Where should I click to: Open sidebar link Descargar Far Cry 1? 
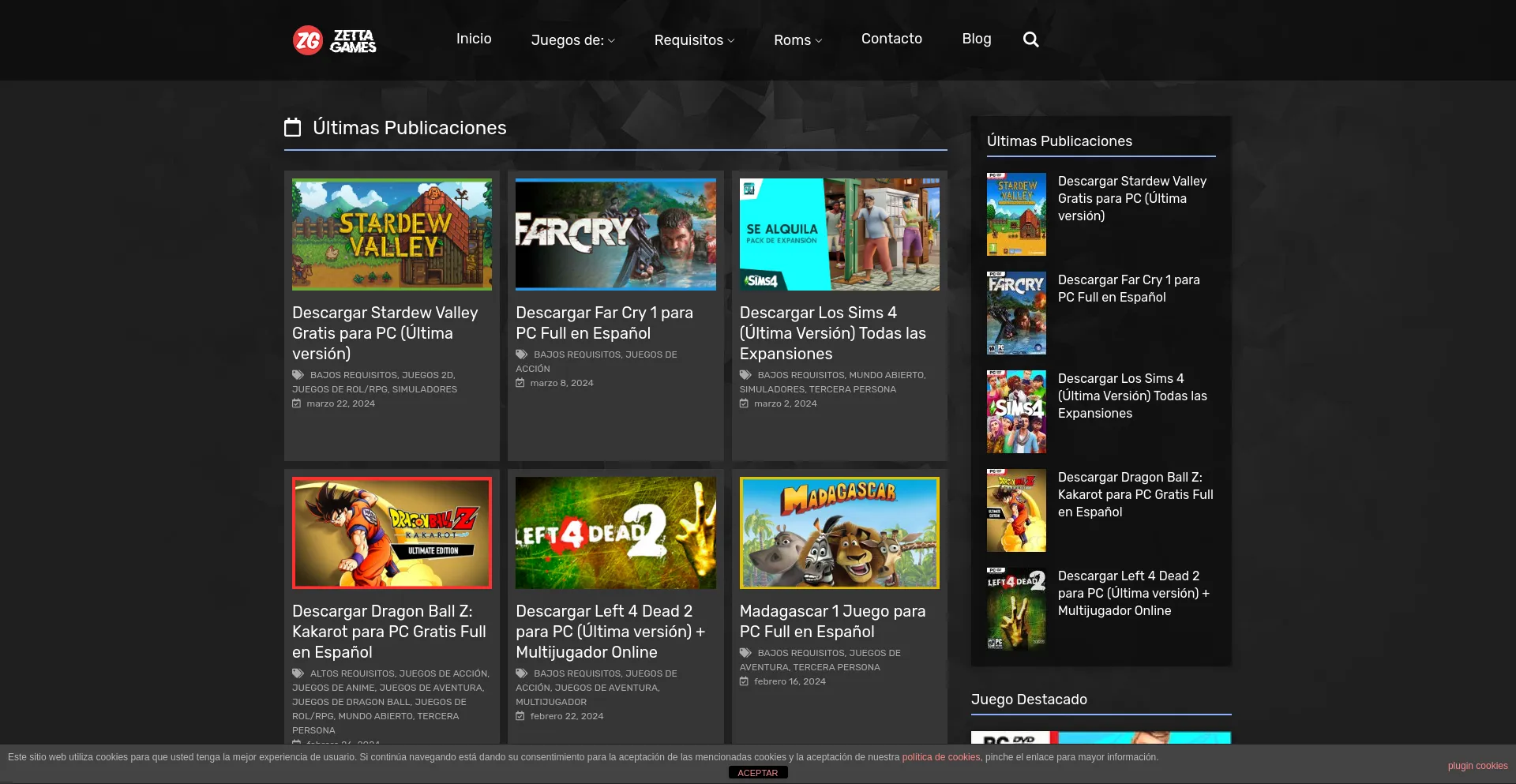pyautogui.click(x=1129, y=288)
